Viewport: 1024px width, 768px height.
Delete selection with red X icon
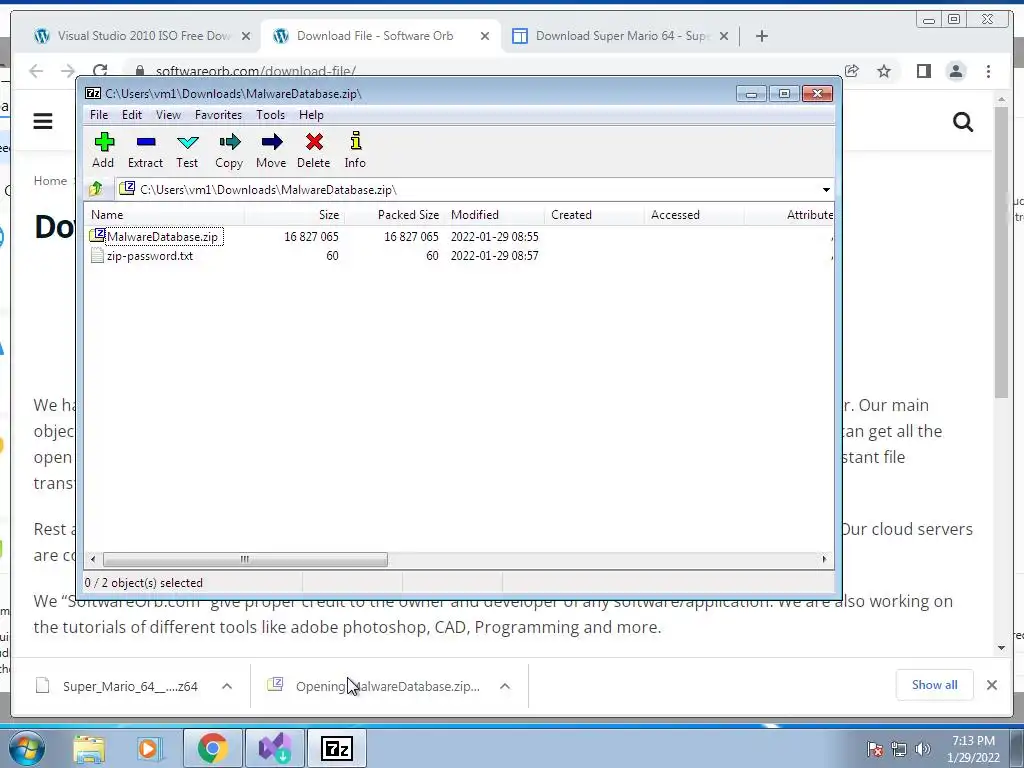coord(313,150)
